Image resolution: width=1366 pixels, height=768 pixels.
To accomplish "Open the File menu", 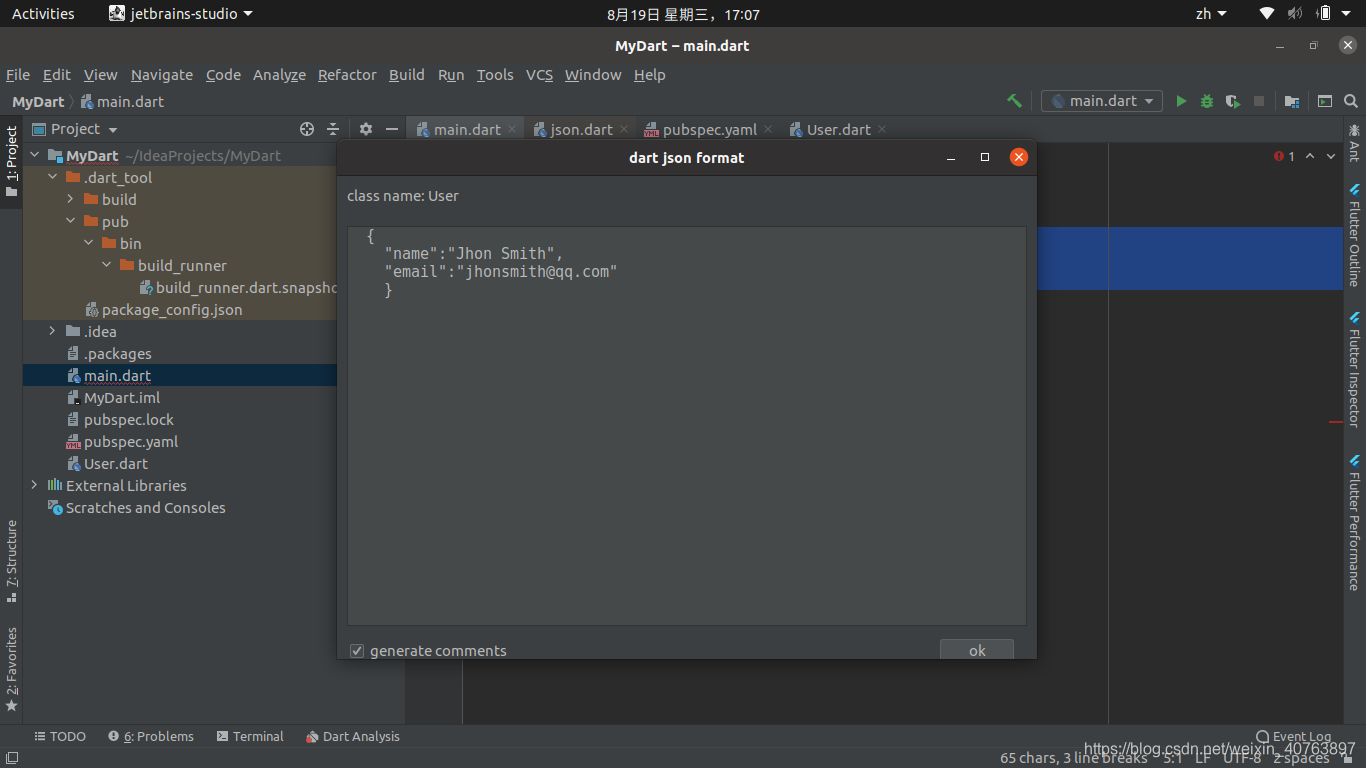I will (x=18, y=75).
